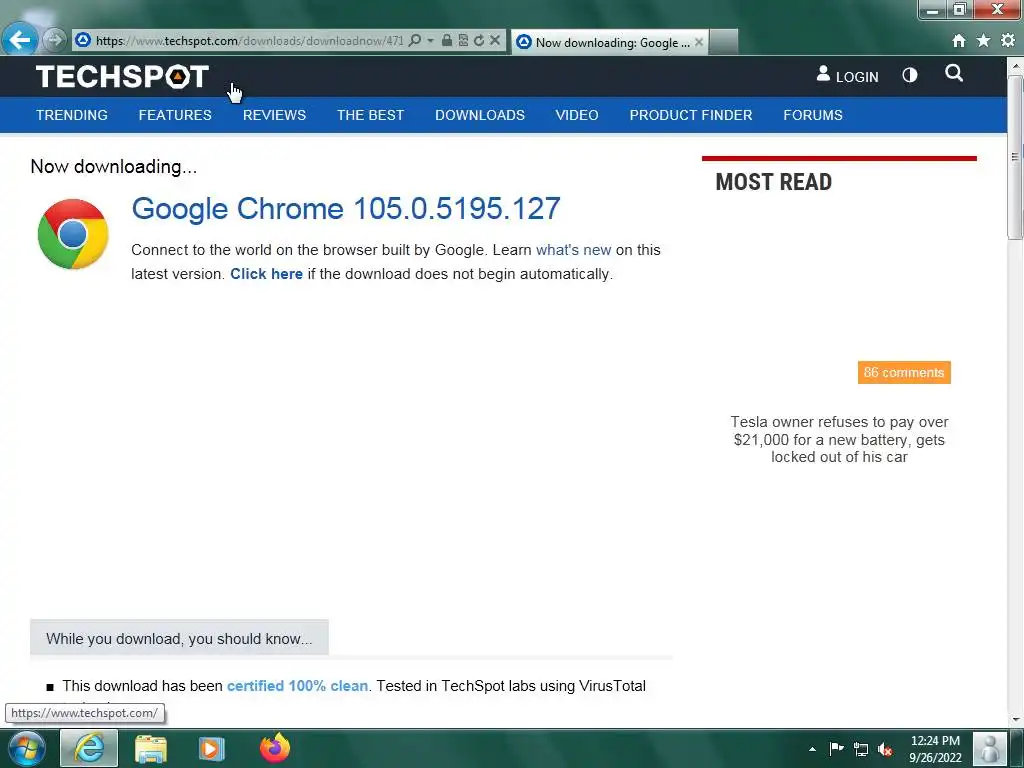
Task: Click the 'certified 100% clean' link
Action: pyautogui.click(x=297, y=686)
